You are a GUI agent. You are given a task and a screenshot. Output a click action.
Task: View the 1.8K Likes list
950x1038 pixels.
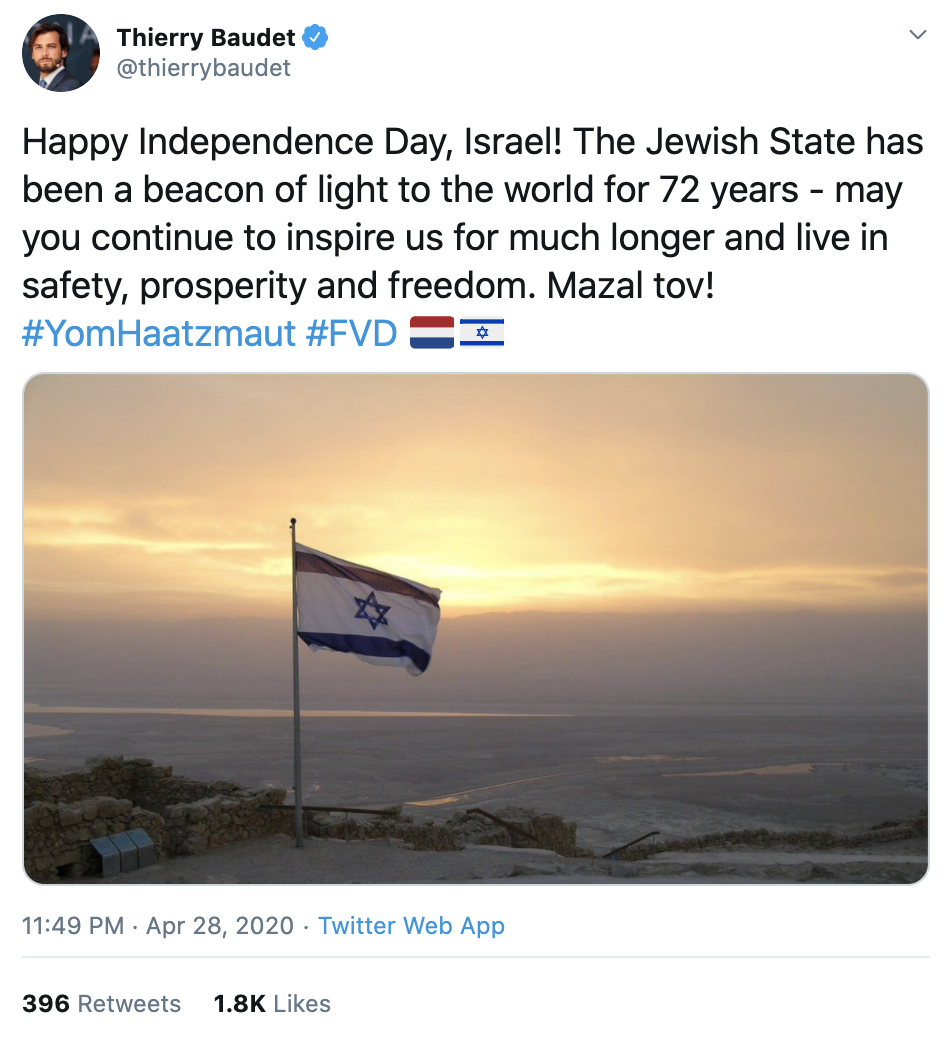point(272,1004)
